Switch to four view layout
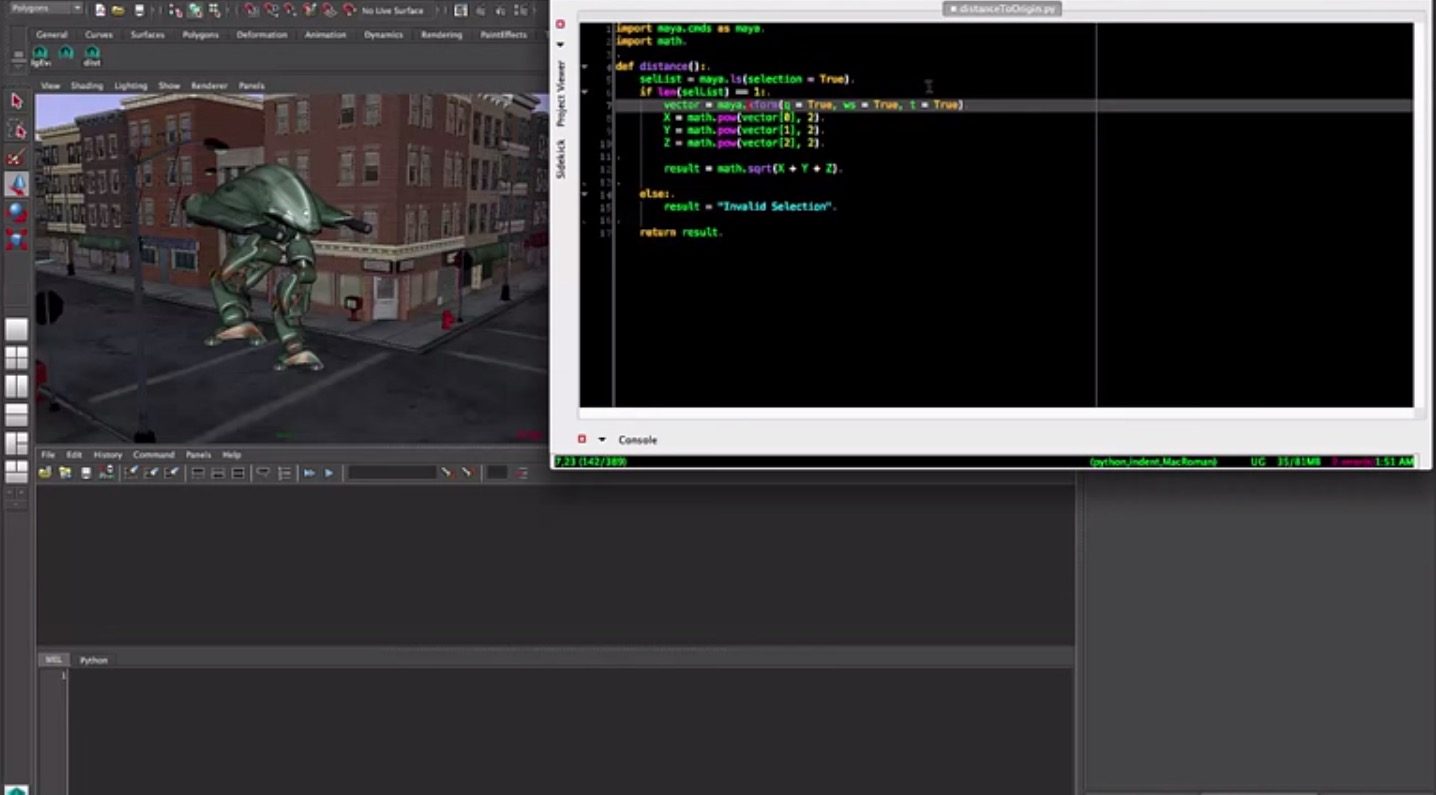The image size is (1436, 795). 16,358
